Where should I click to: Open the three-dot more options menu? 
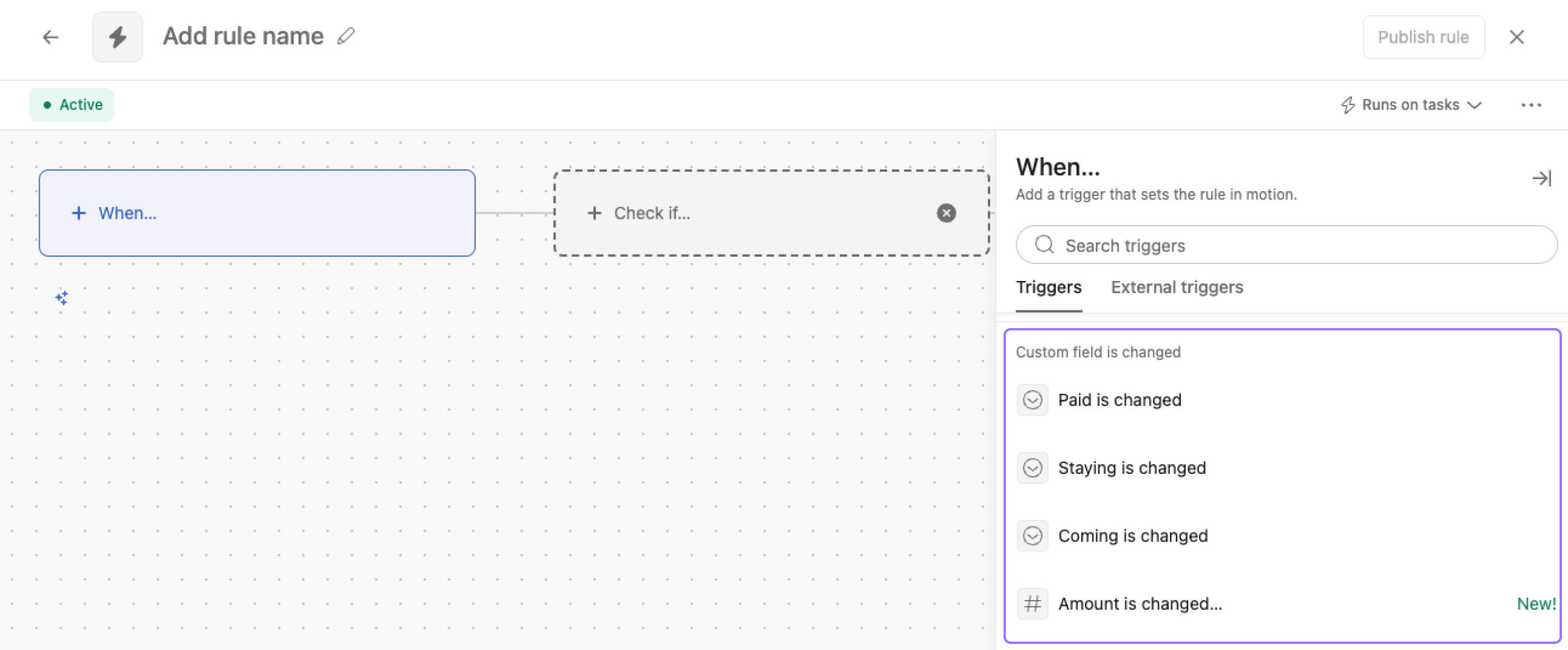1530,106
